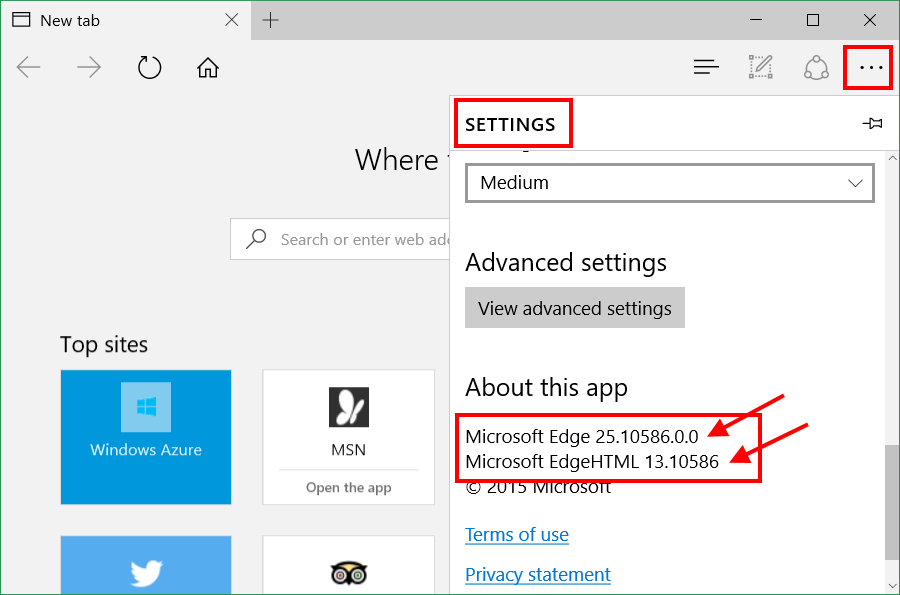The image size is (900, 595).
Task: Open View advanced settings
Action: pos(574,307)
